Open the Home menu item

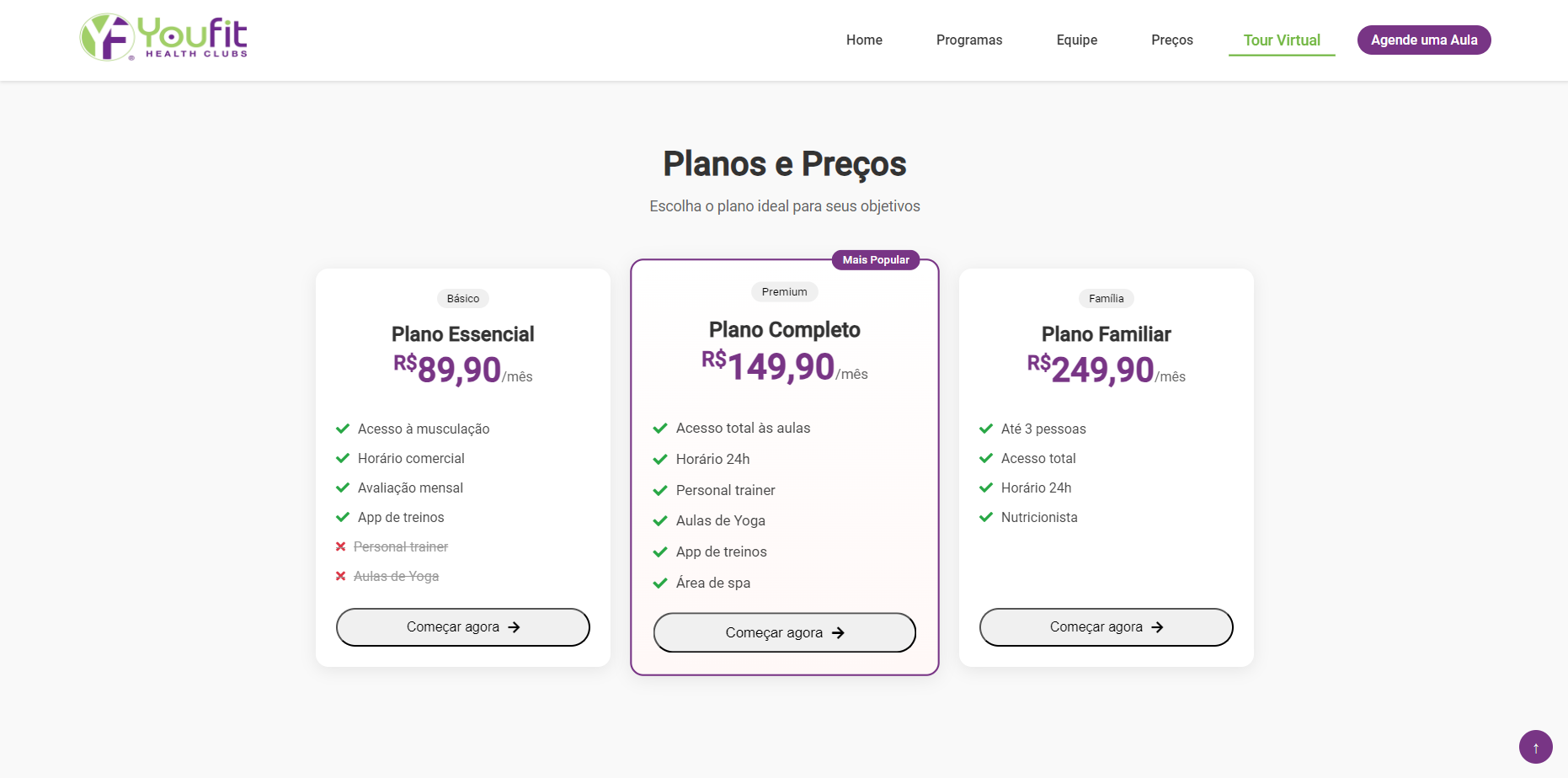[x=864, y=40]
